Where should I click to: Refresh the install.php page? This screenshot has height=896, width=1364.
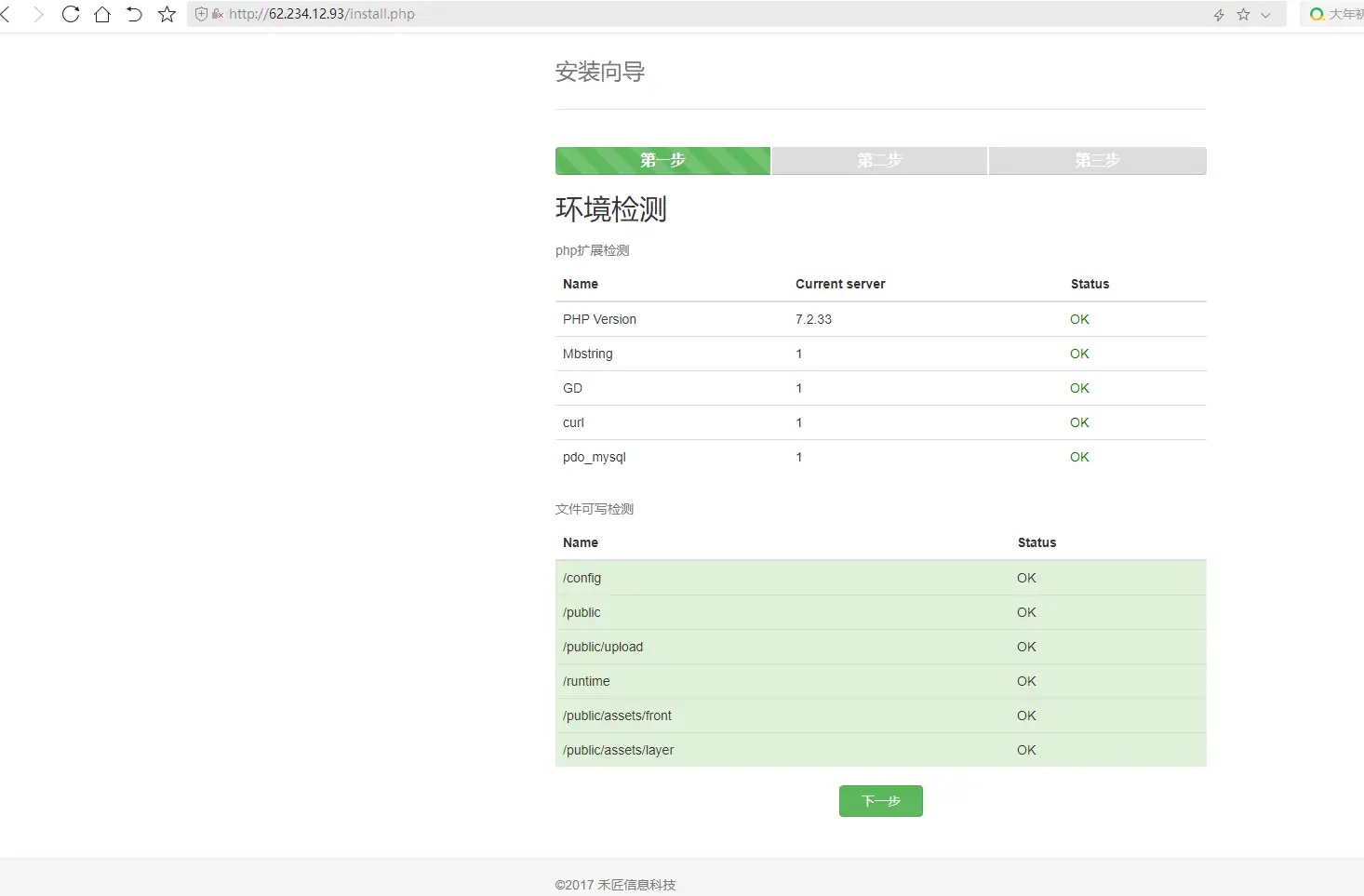click(x=71, y=14)
